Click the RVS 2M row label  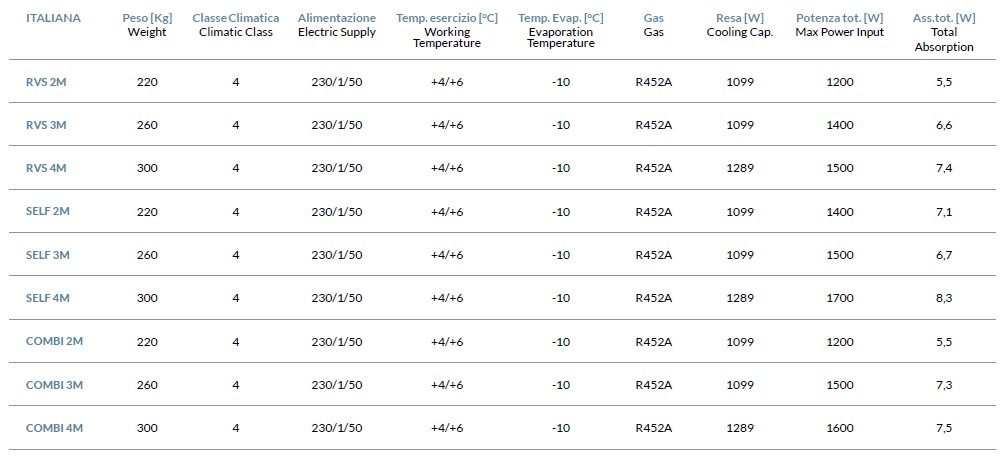[x=46, y=82]
